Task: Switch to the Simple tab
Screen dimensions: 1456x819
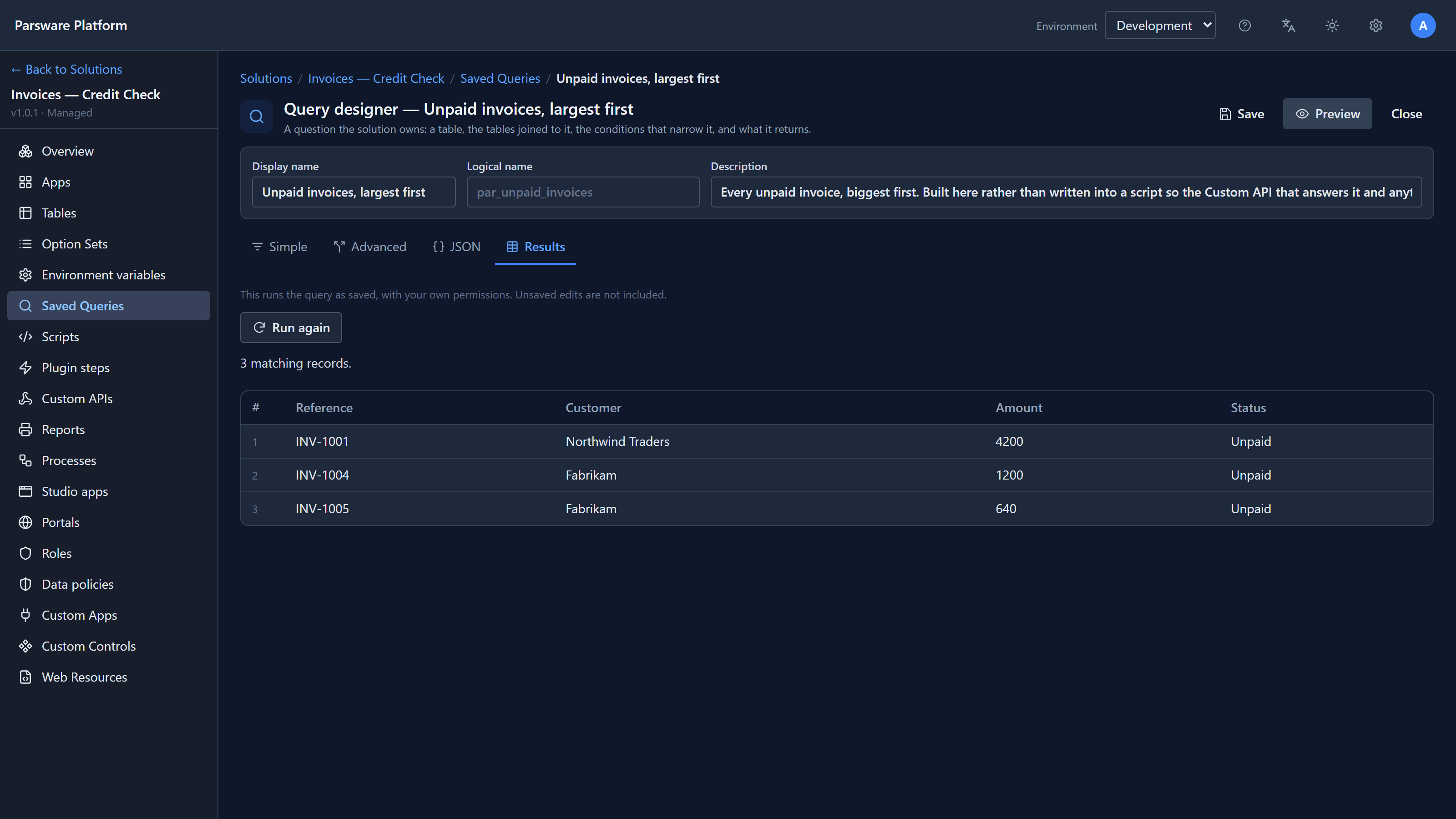Action: click(279, 247)
